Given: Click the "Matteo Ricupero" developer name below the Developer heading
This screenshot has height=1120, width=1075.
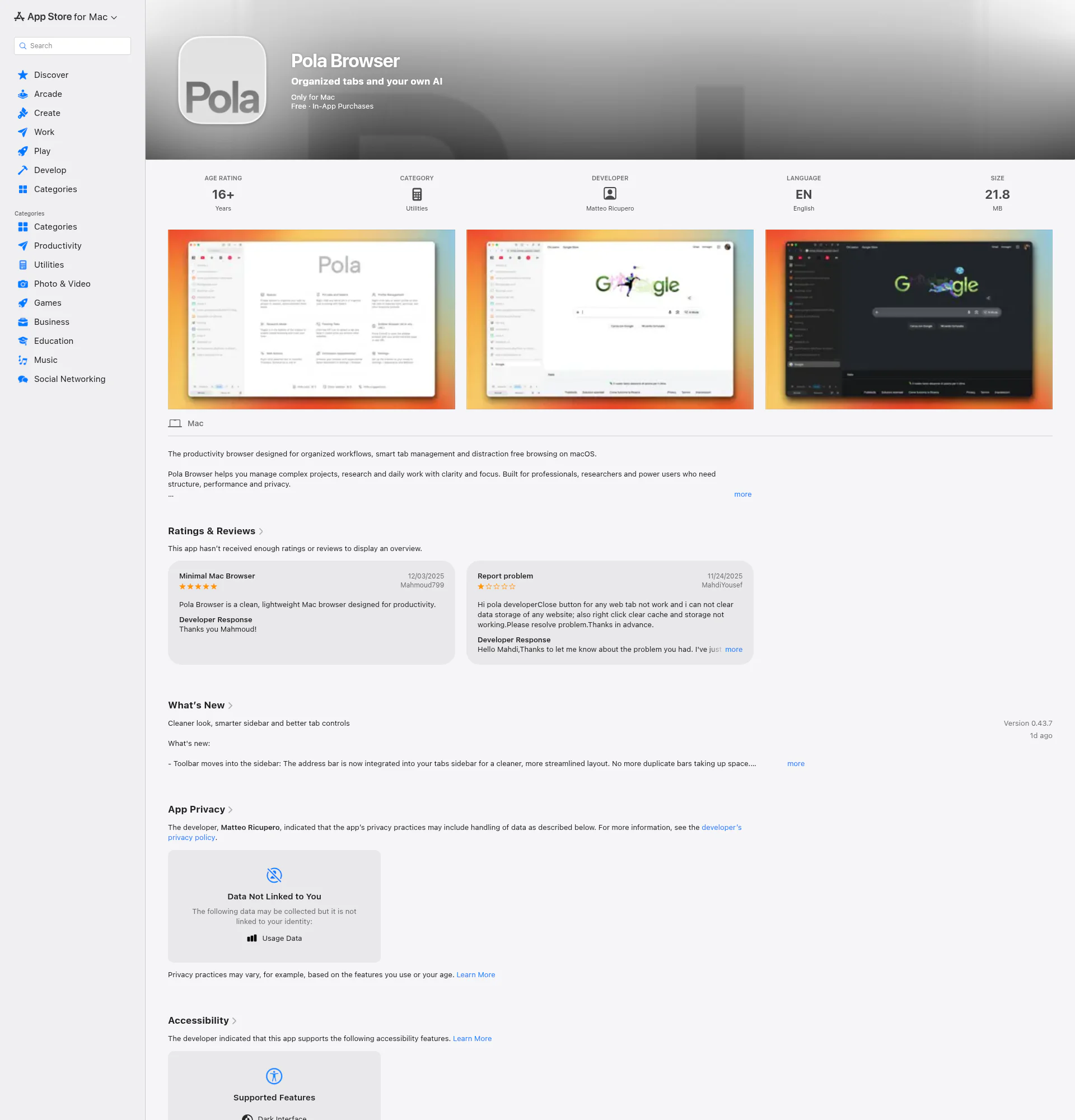Looking at the screenshot, I should point(610,208).
